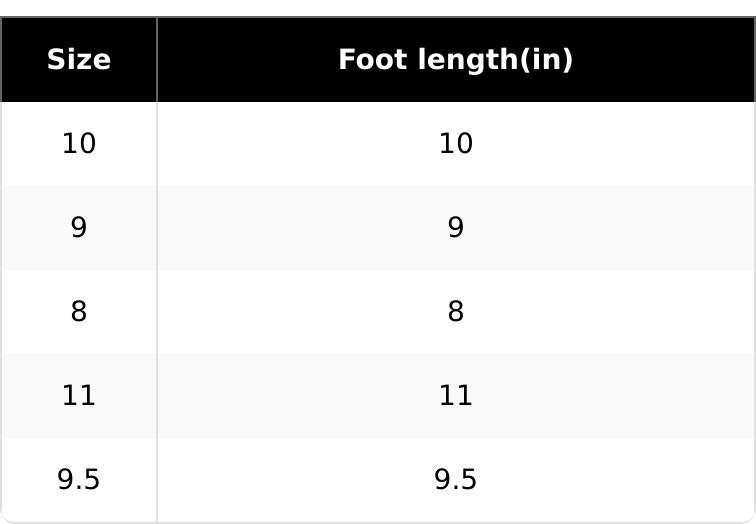Click the Size cell with value 9
Screen dimensions: 756x524
79,228
